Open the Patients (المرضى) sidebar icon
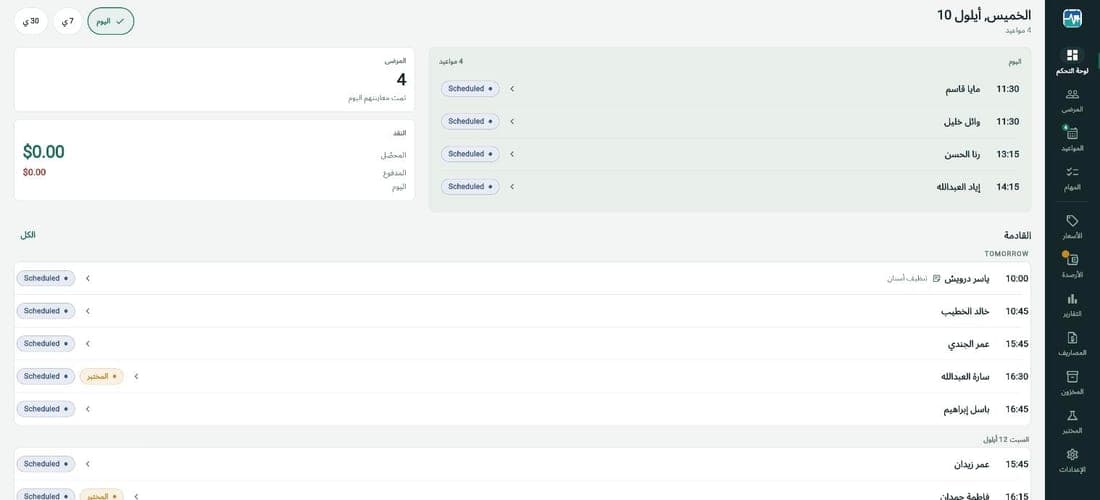The width and height of the screenshot is (1100, 500). 1072,95
